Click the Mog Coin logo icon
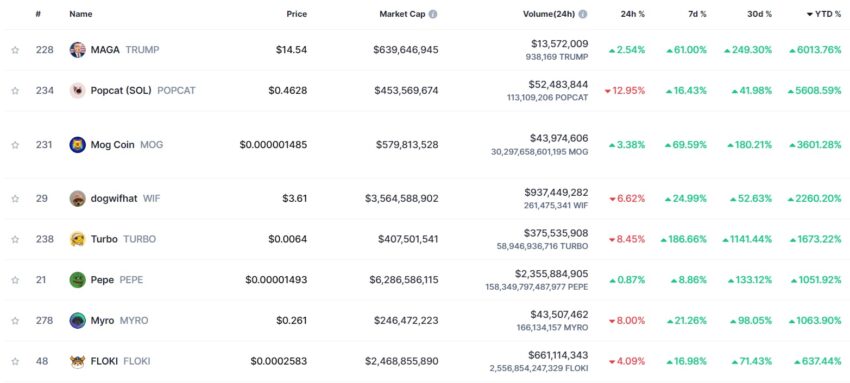This screenshot has width=850, height=383. 78,145
